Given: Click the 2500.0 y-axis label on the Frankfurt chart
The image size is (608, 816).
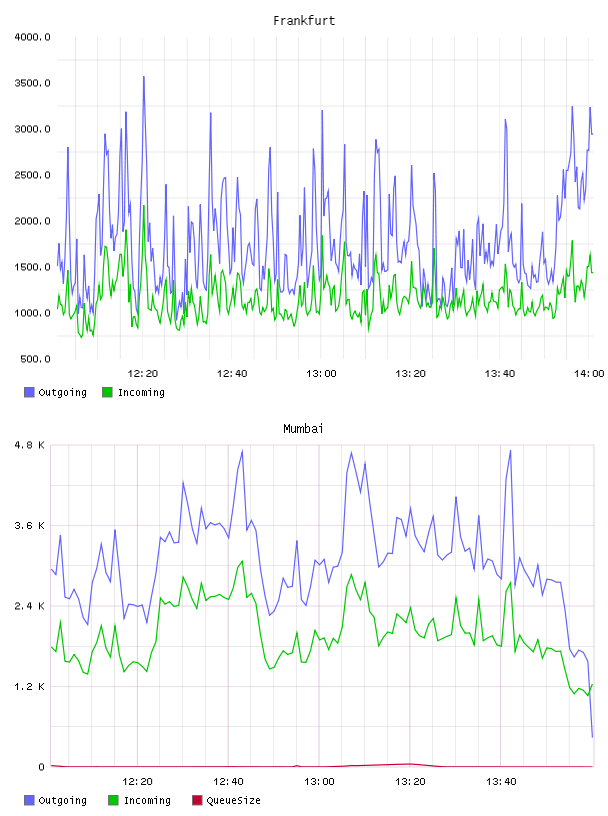Looking at the screenshot, I should [x=32, y=175].
